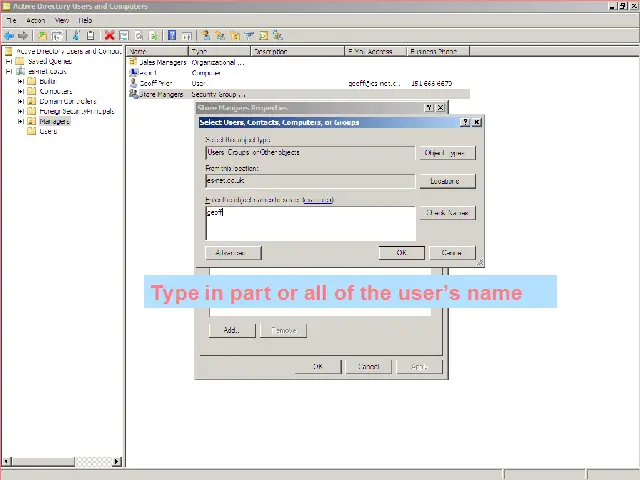Expand the Managers tree node
The image size is (640, 480).
(20, 121)
